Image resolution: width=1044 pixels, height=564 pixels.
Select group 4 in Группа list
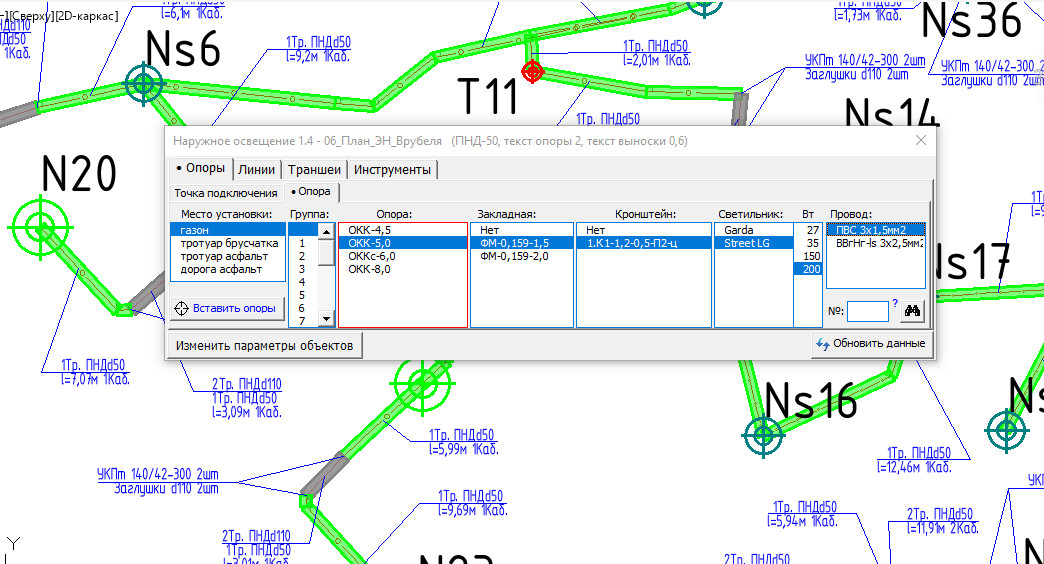tap(304, 282)
